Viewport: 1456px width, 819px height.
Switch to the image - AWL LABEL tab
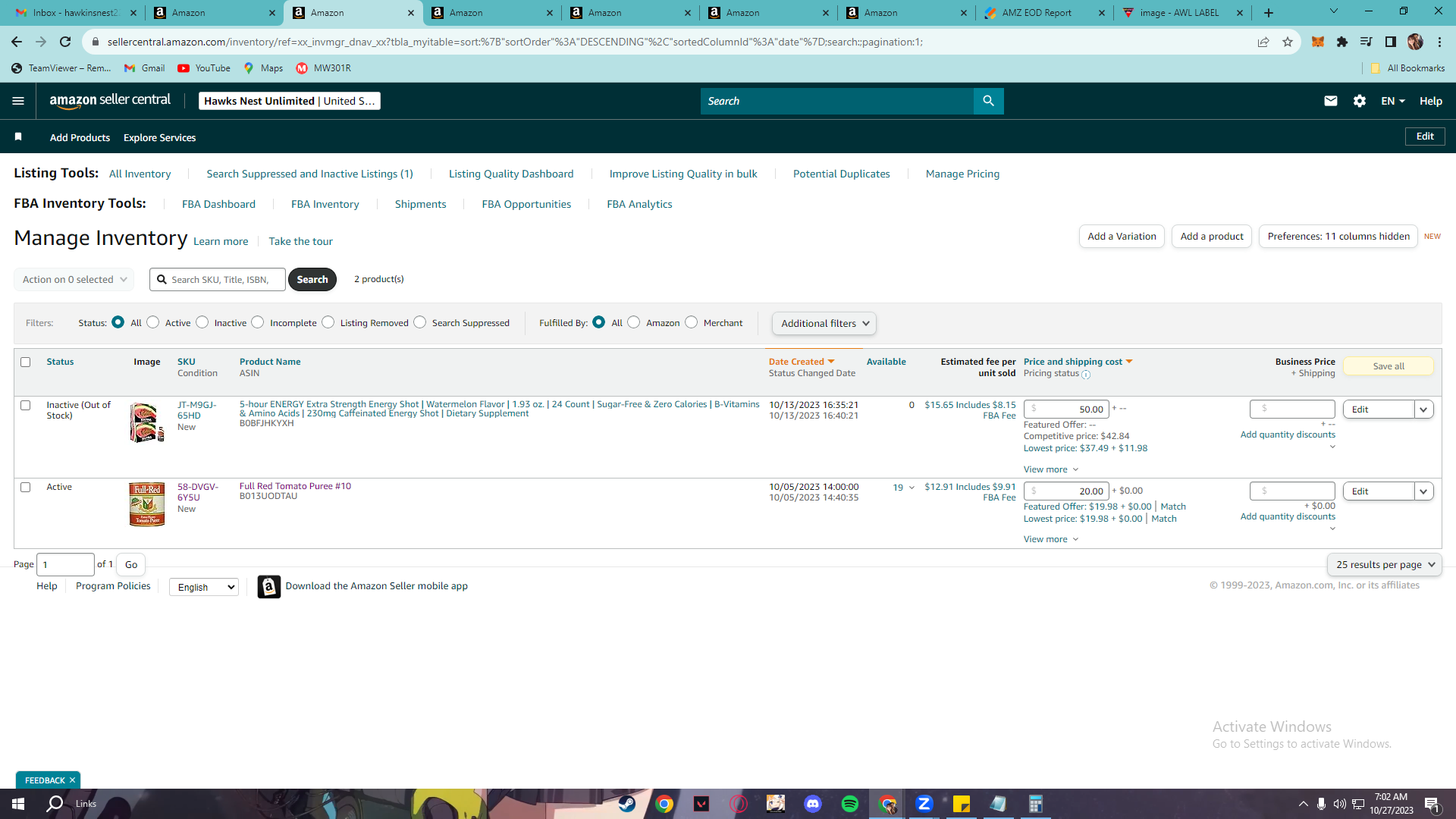(1183, 13)
